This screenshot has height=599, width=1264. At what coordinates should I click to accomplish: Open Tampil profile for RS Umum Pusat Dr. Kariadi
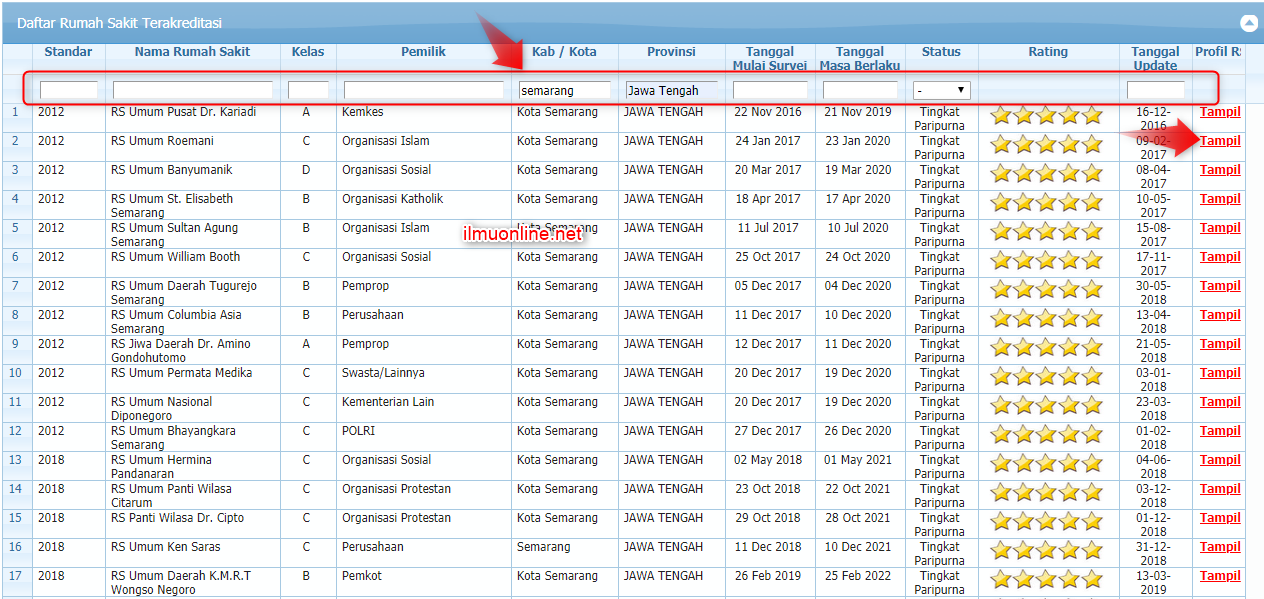[x=1220, y=112]
